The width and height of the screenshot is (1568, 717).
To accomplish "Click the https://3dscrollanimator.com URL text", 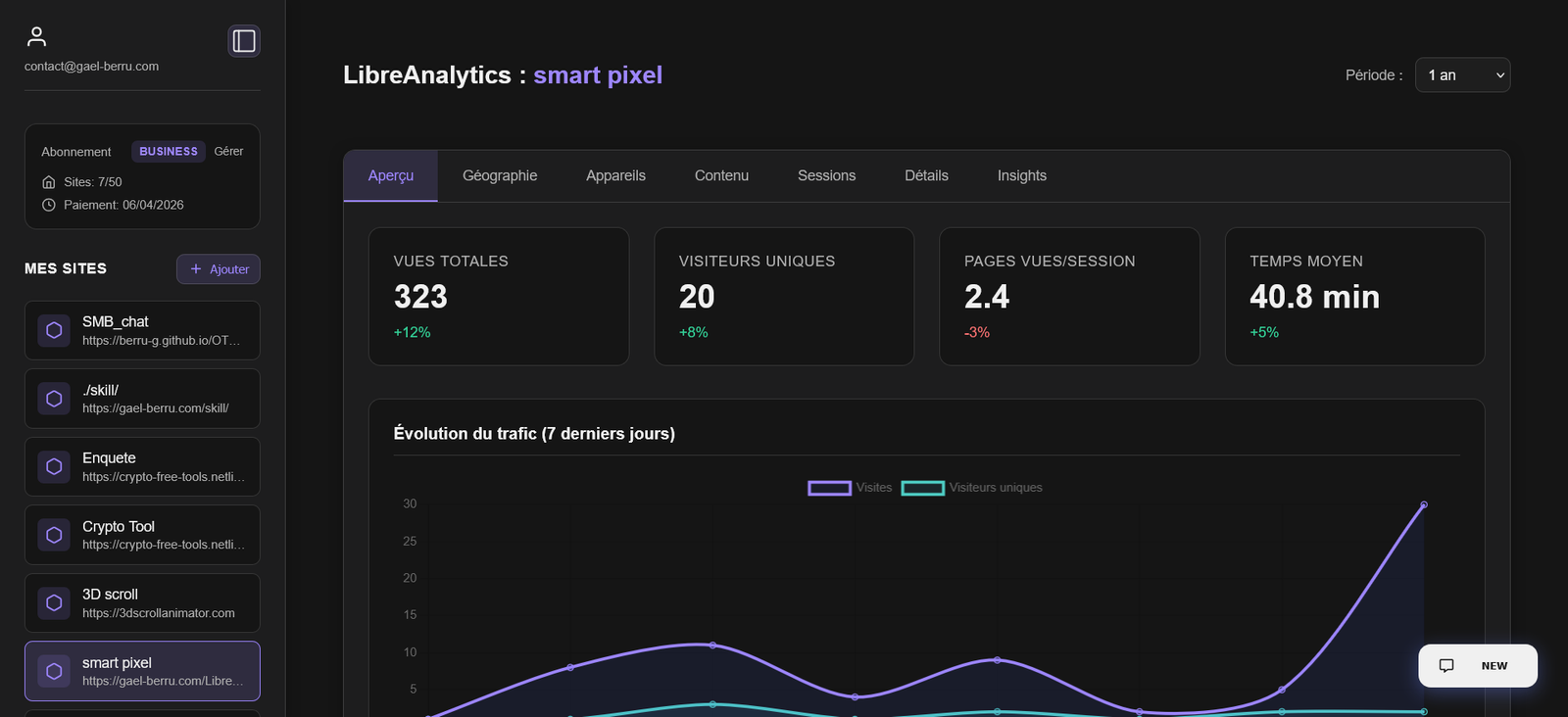I will pyautogui.click(x=159, y=613).
